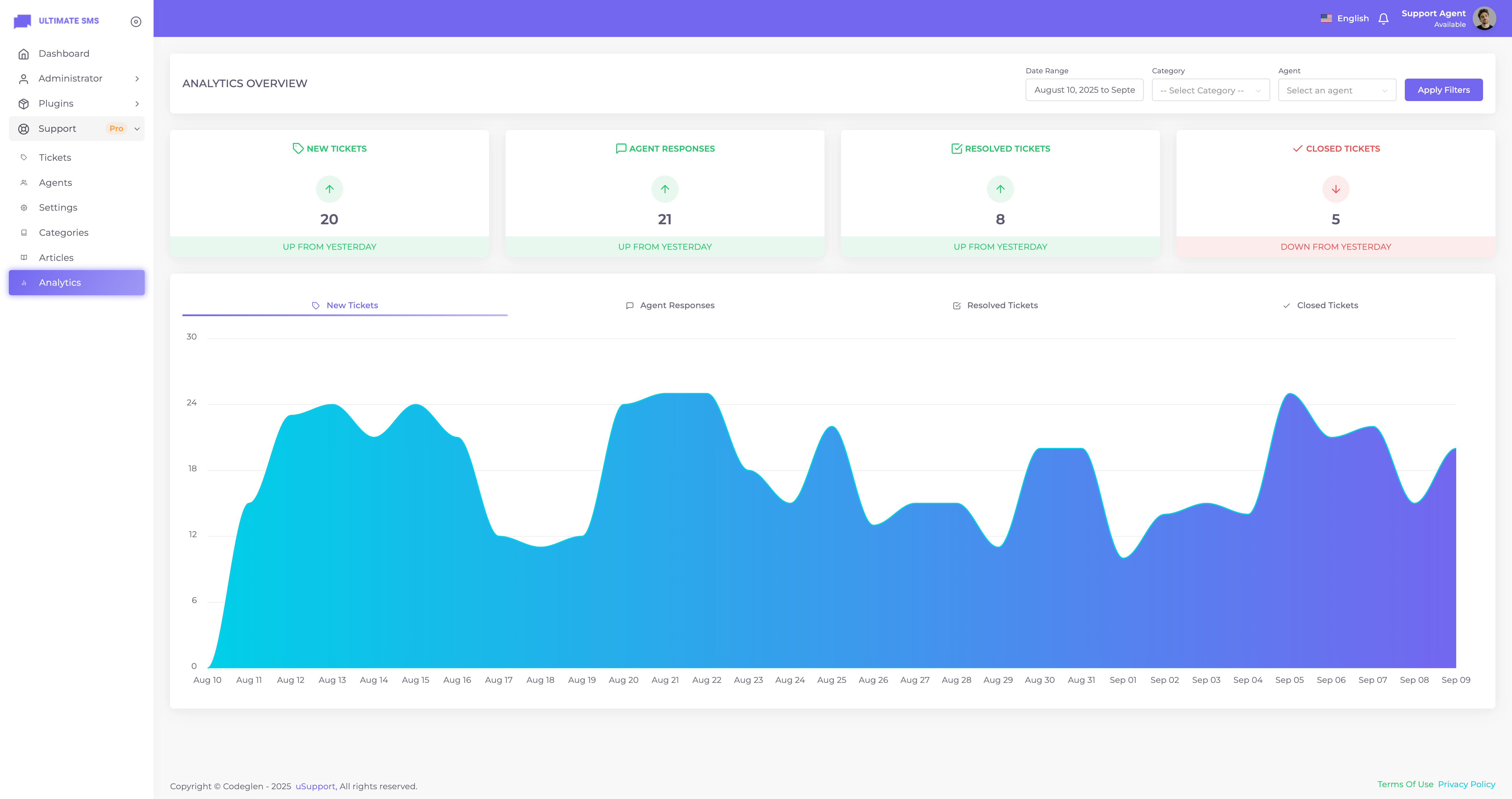Toggle the sidebar collapse circle icon
The width and height of the screenshot is (1512, 799).
point(136,22)
